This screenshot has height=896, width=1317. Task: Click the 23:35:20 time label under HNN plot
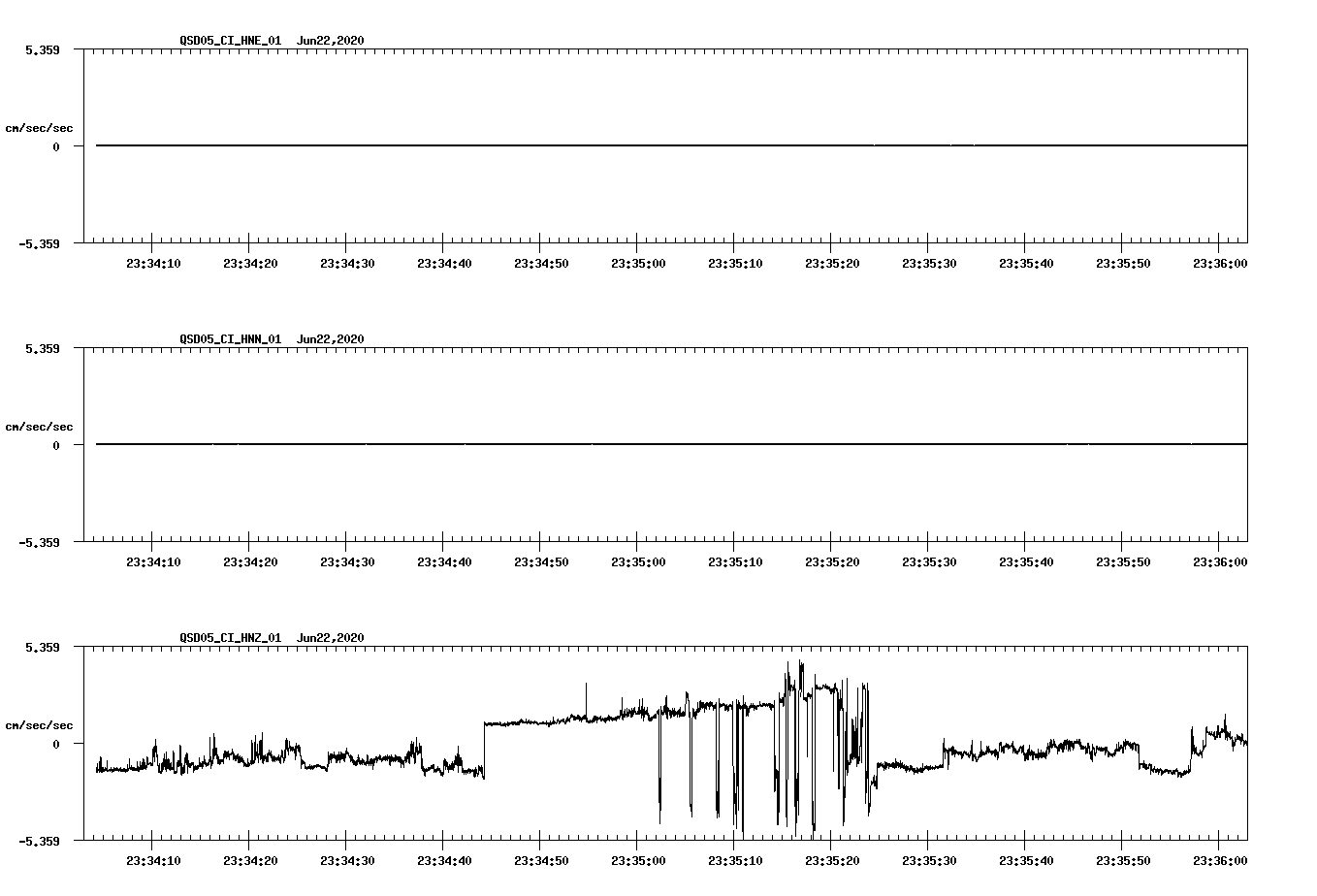832,561
